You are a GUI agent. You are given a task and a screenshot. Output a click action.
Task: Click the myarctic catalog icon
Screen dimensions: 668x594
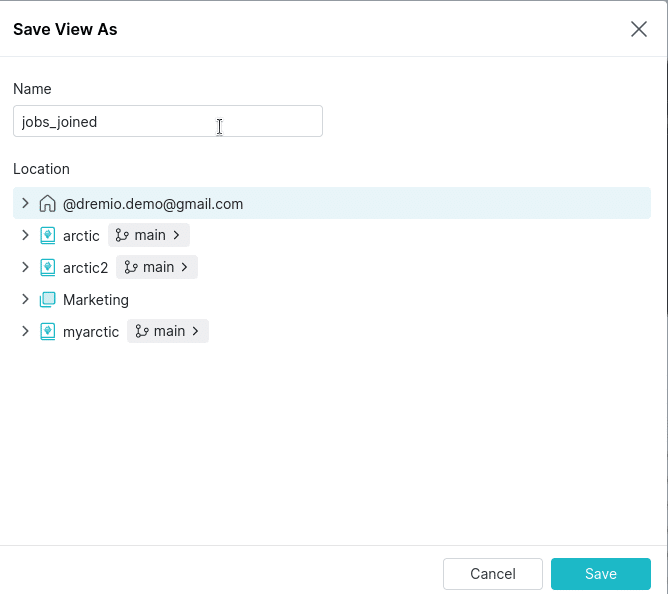click(47, 332)
